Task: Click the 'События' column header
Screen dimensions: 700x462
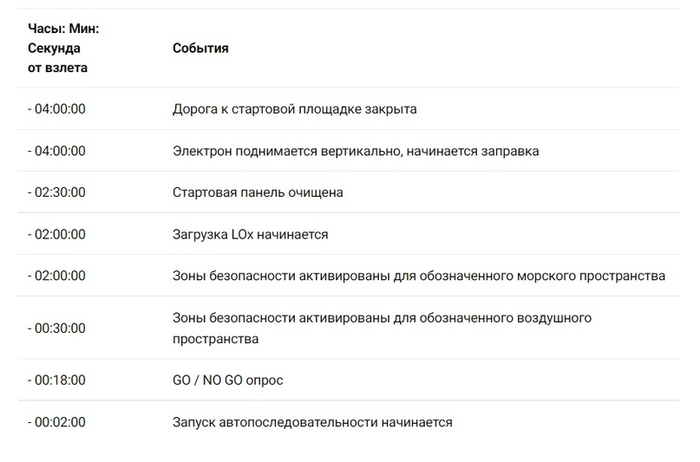Action: [201, 48]
